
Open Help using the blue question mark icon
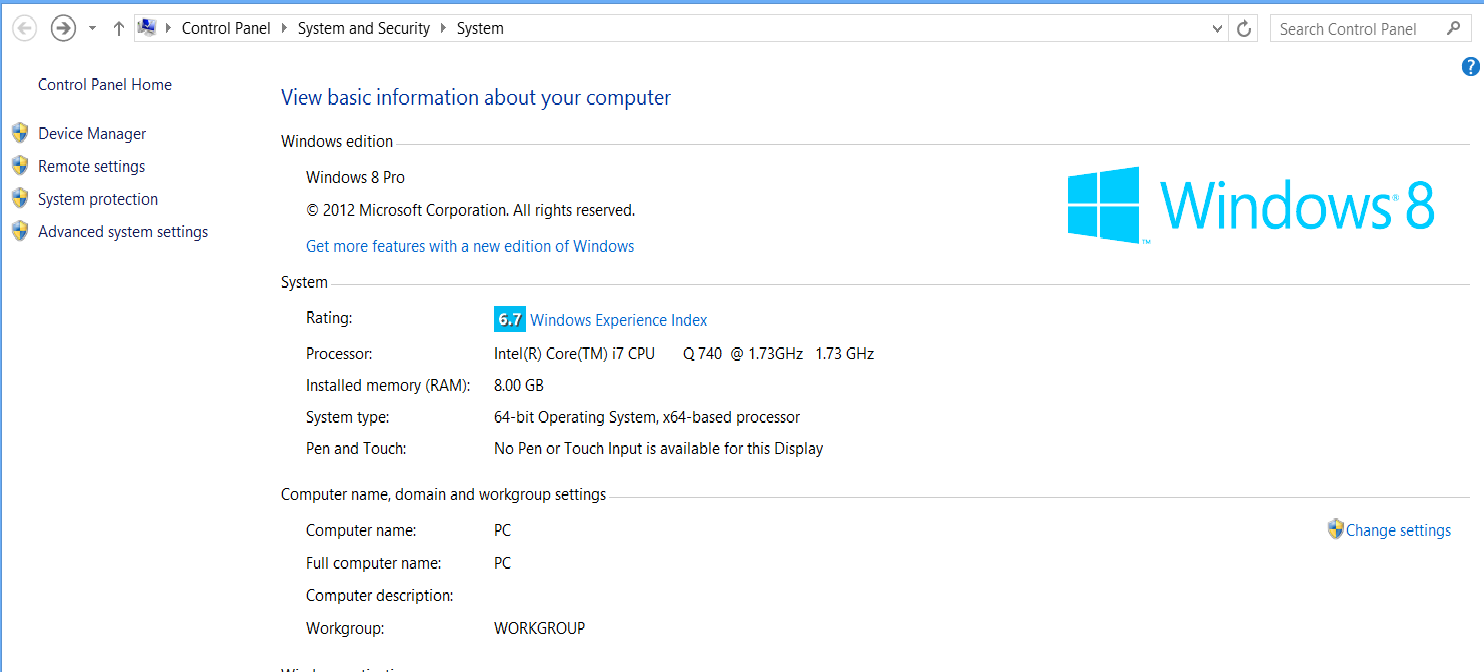(x=1470, y=67)
